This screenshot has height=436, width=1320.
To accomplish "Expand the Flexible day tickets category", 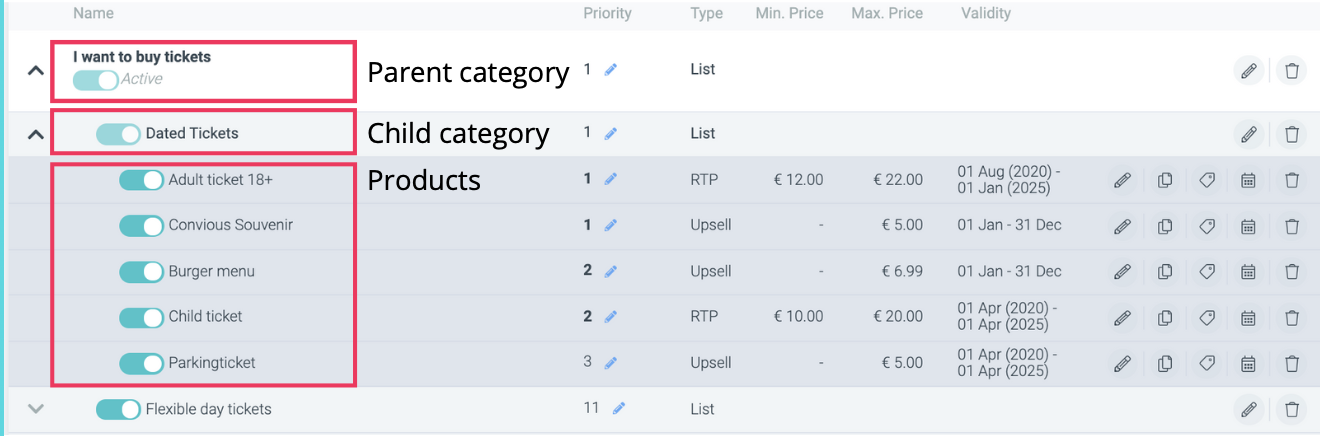I will click(x=35, y=409).
